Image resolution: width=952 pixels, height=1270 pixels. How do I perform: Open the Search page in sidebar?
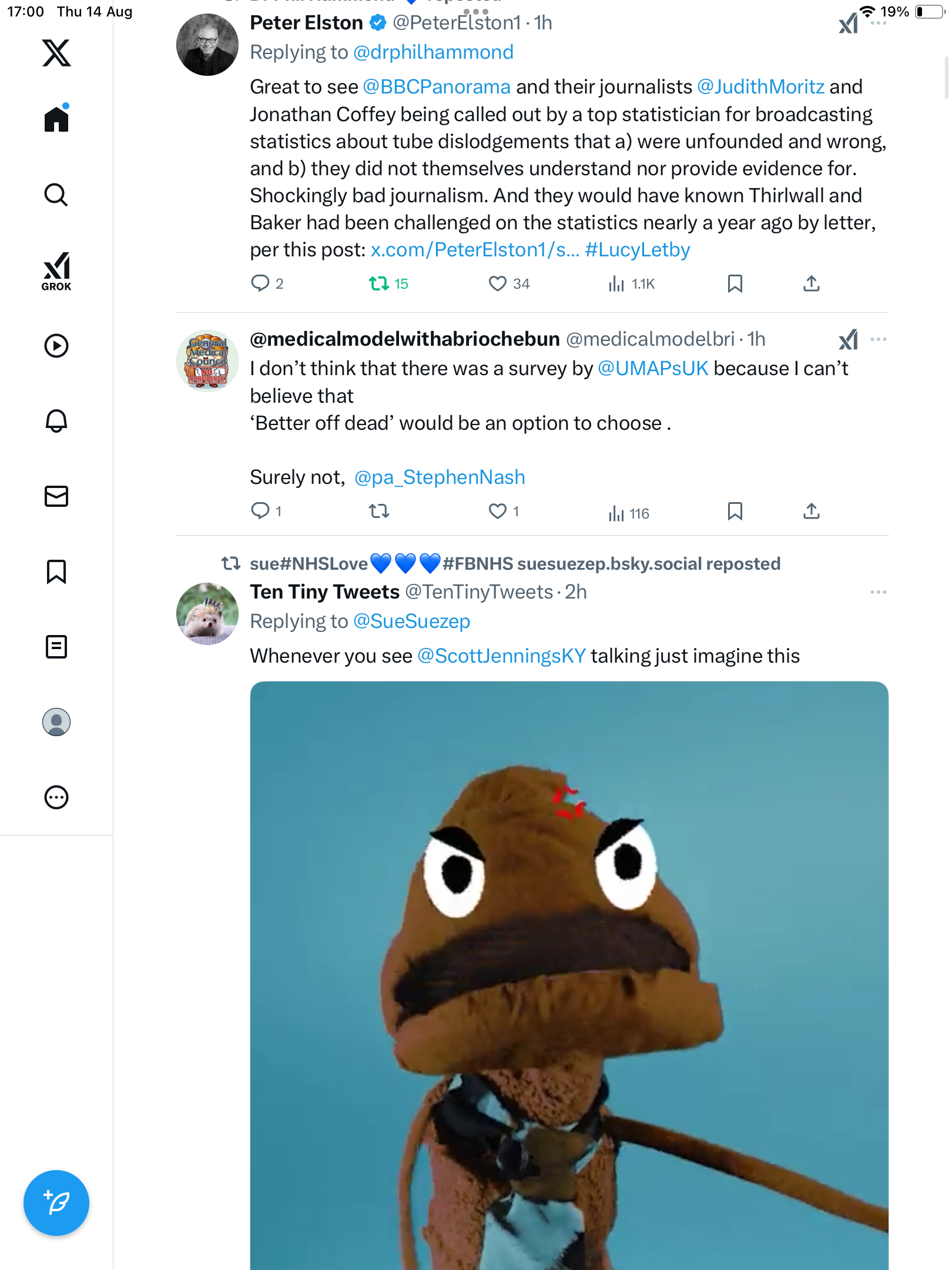[x=56, y=195]
